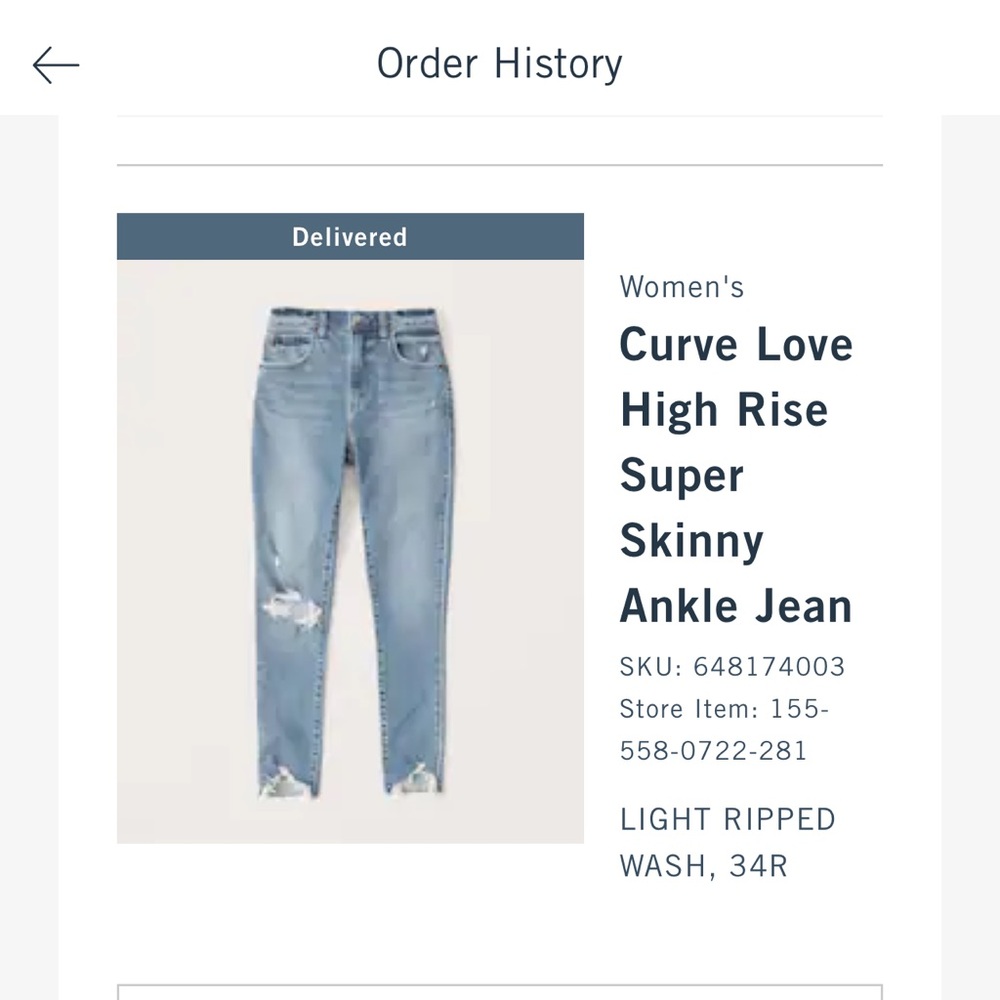Select the Curve Love text line
This screenshot has height=1000, width=1000.
(737, 343)
